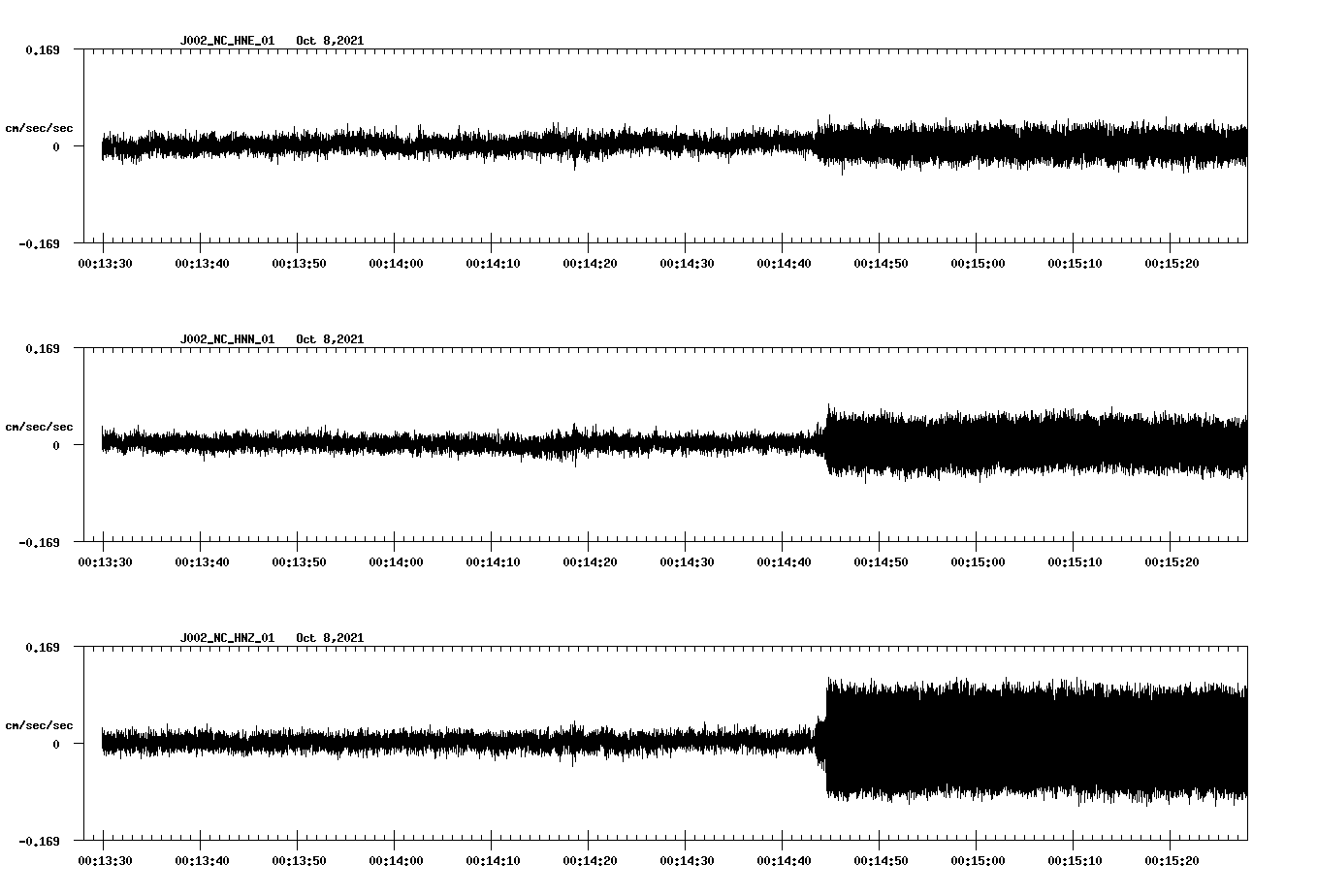Click the 0.169 upper limit of the HNE plot
Viewport: 1317px width, 896px height.
[43, 49]
